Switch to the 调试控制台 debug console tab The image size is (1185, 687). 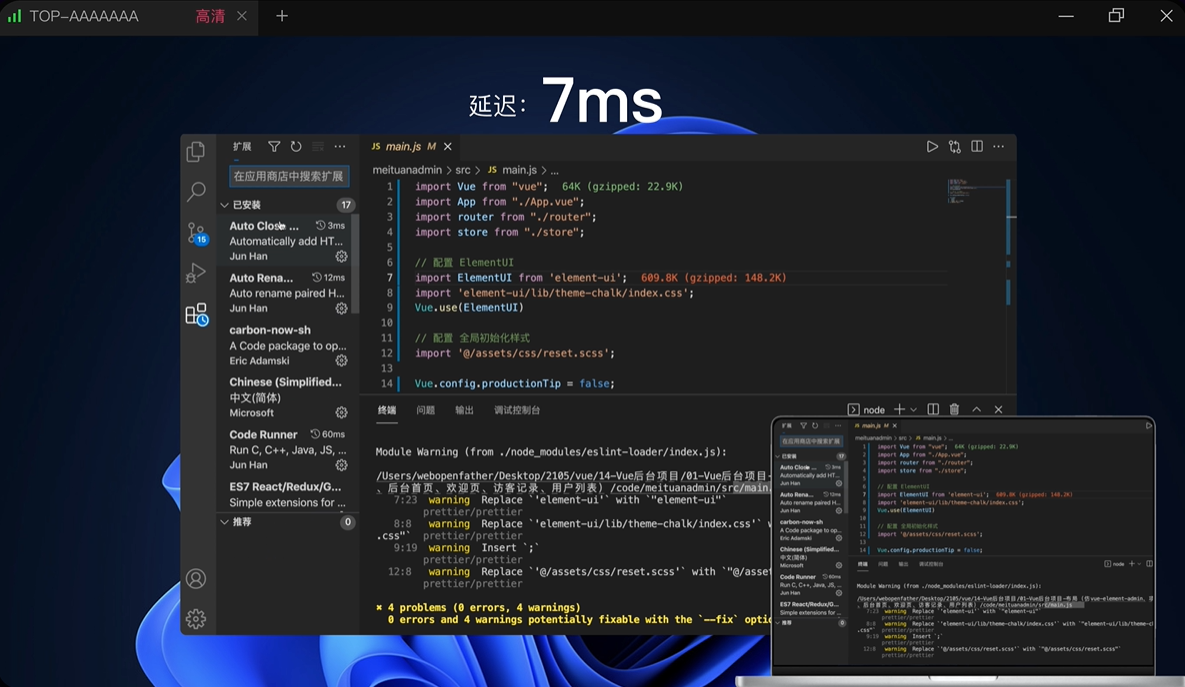517,410
